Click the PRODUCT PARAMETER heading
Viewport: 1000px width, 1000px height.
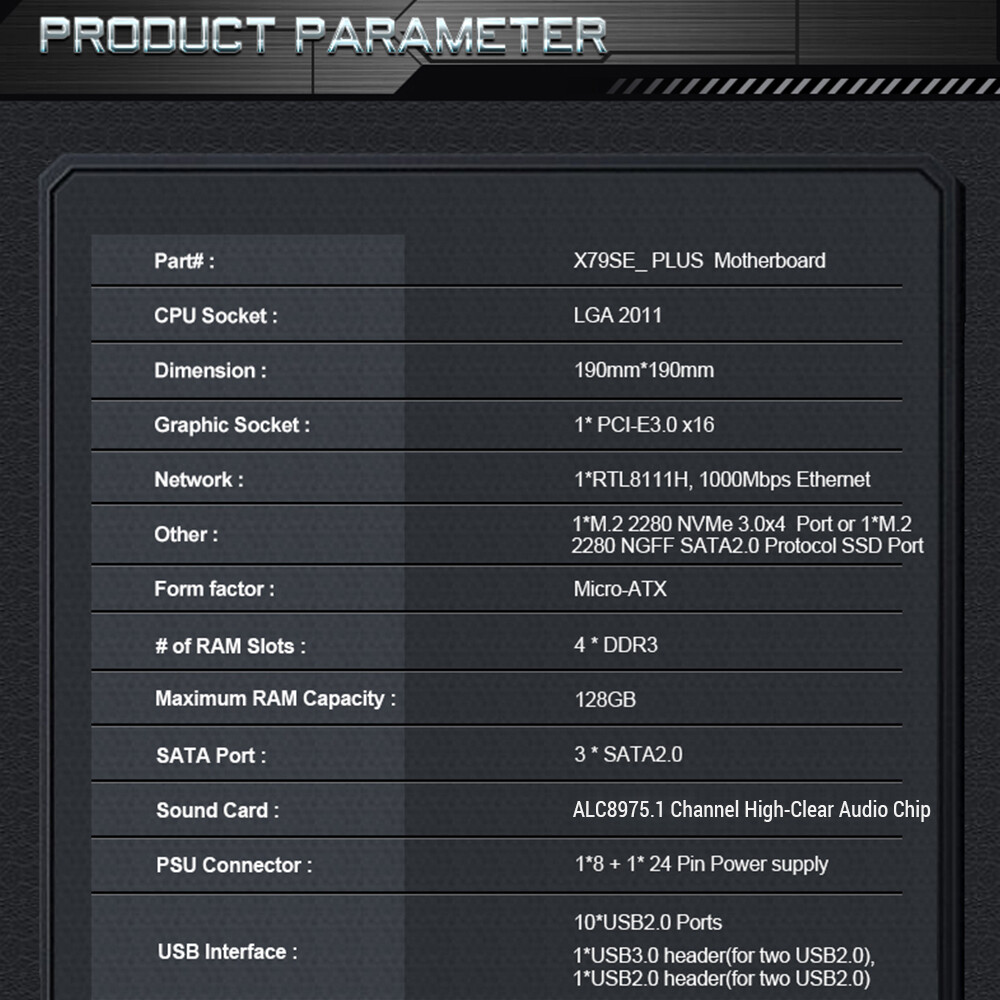tap(323, 35)
